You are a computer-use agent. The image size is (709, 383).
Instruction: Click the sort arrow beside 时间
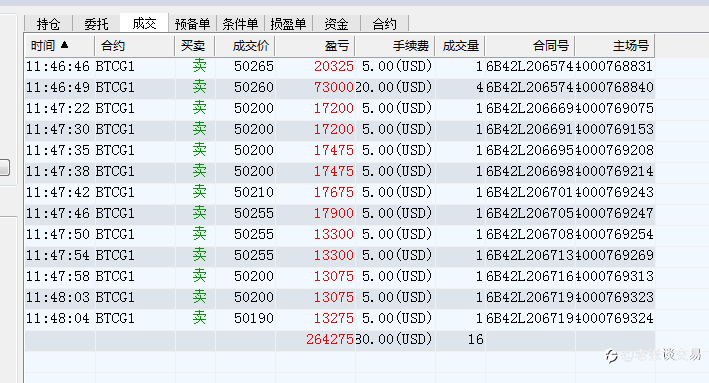click(64, 45)
